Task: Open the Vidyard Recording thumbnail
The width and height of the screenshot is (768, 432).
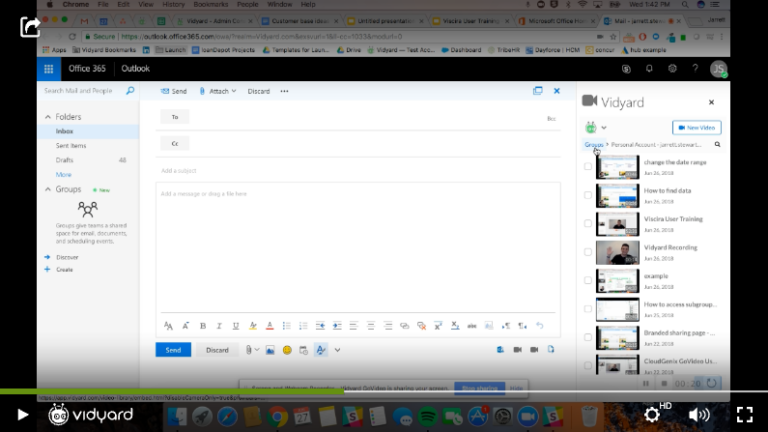Action: tap(618, 252)
